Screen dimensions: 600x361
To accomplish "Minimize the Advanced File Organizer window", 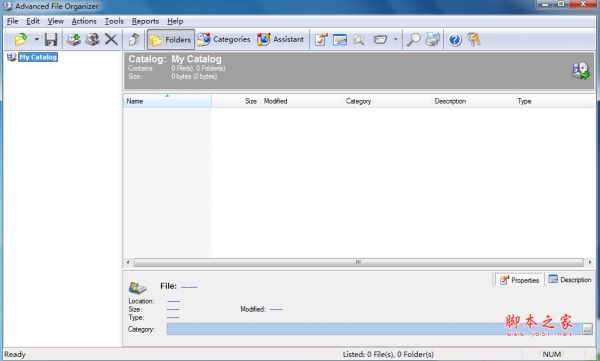I will point(545,4).
